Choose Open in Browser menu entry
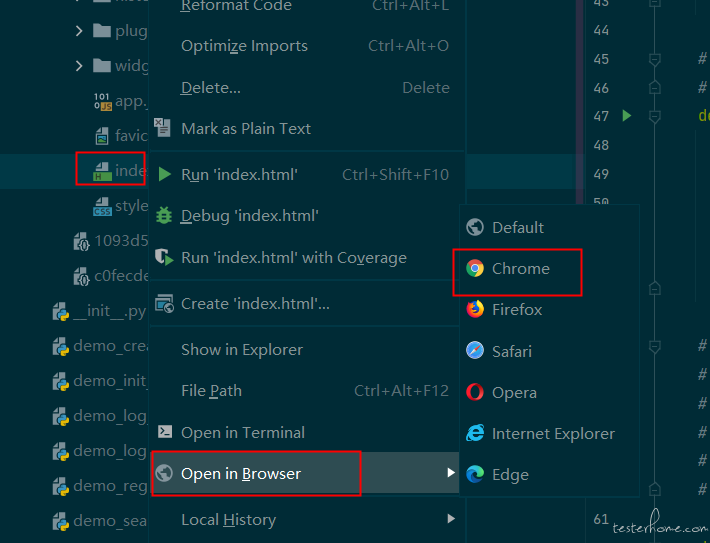 click(x=241, y=473)
